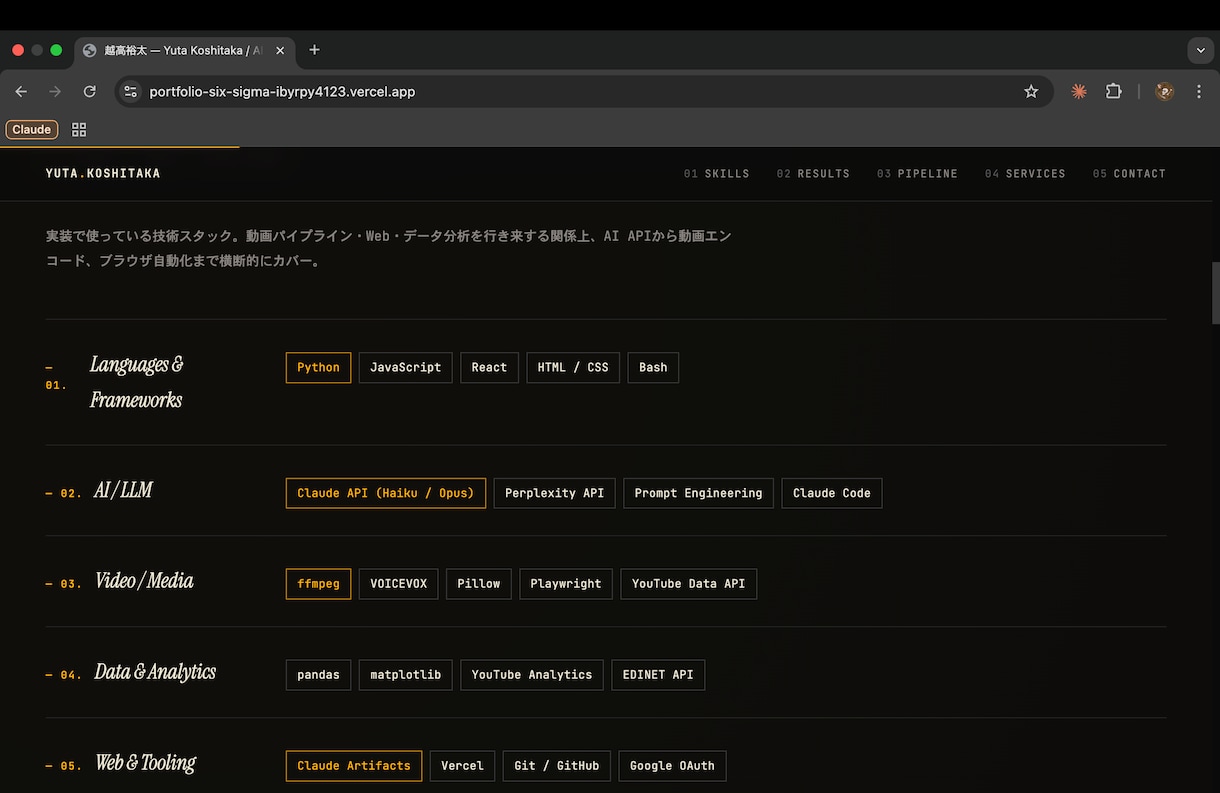
Task: Click the React skill tag
Action: pos(489,367)
